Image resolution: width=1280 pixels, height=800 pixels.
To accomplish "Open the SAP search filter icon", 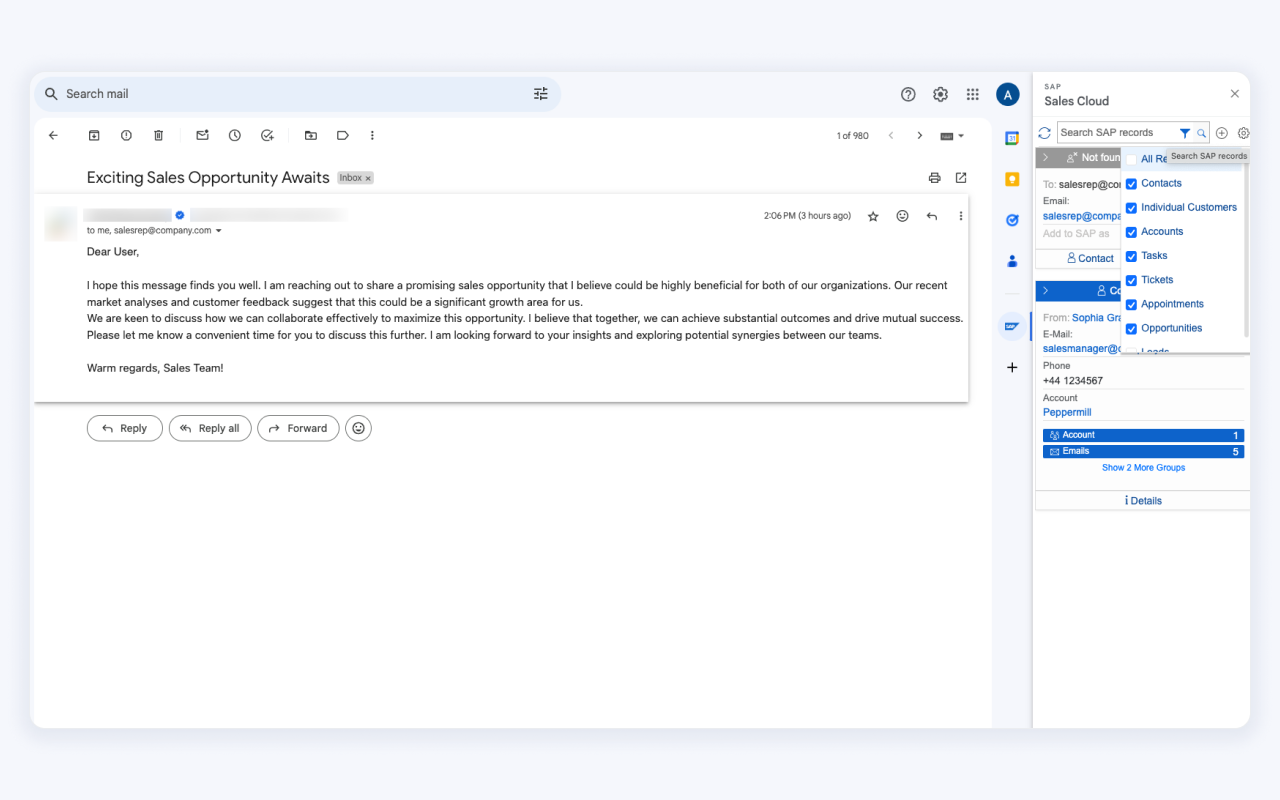I will pos(1186,132).
